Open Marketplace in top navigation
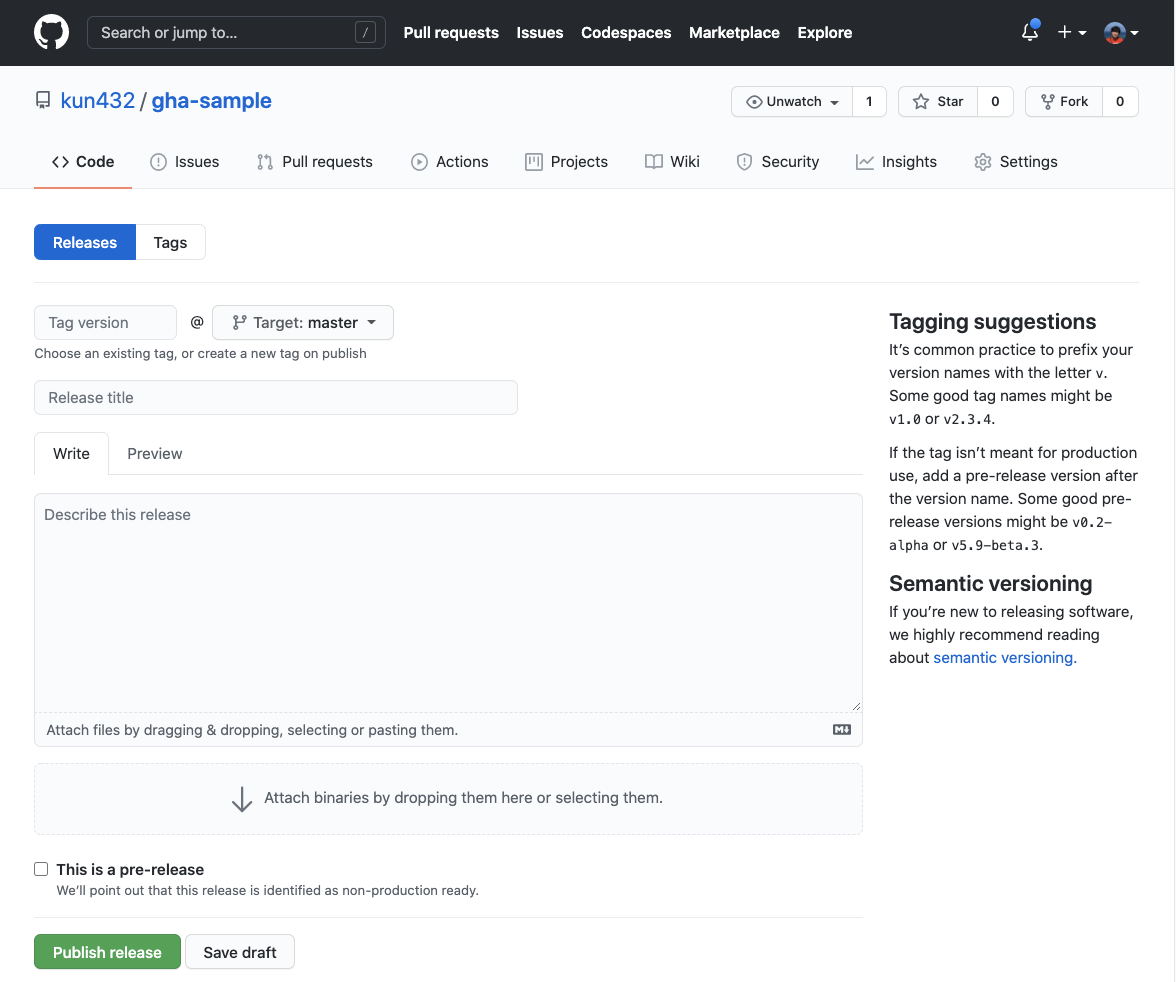1176x982 pixels. (x=734, y=32)
